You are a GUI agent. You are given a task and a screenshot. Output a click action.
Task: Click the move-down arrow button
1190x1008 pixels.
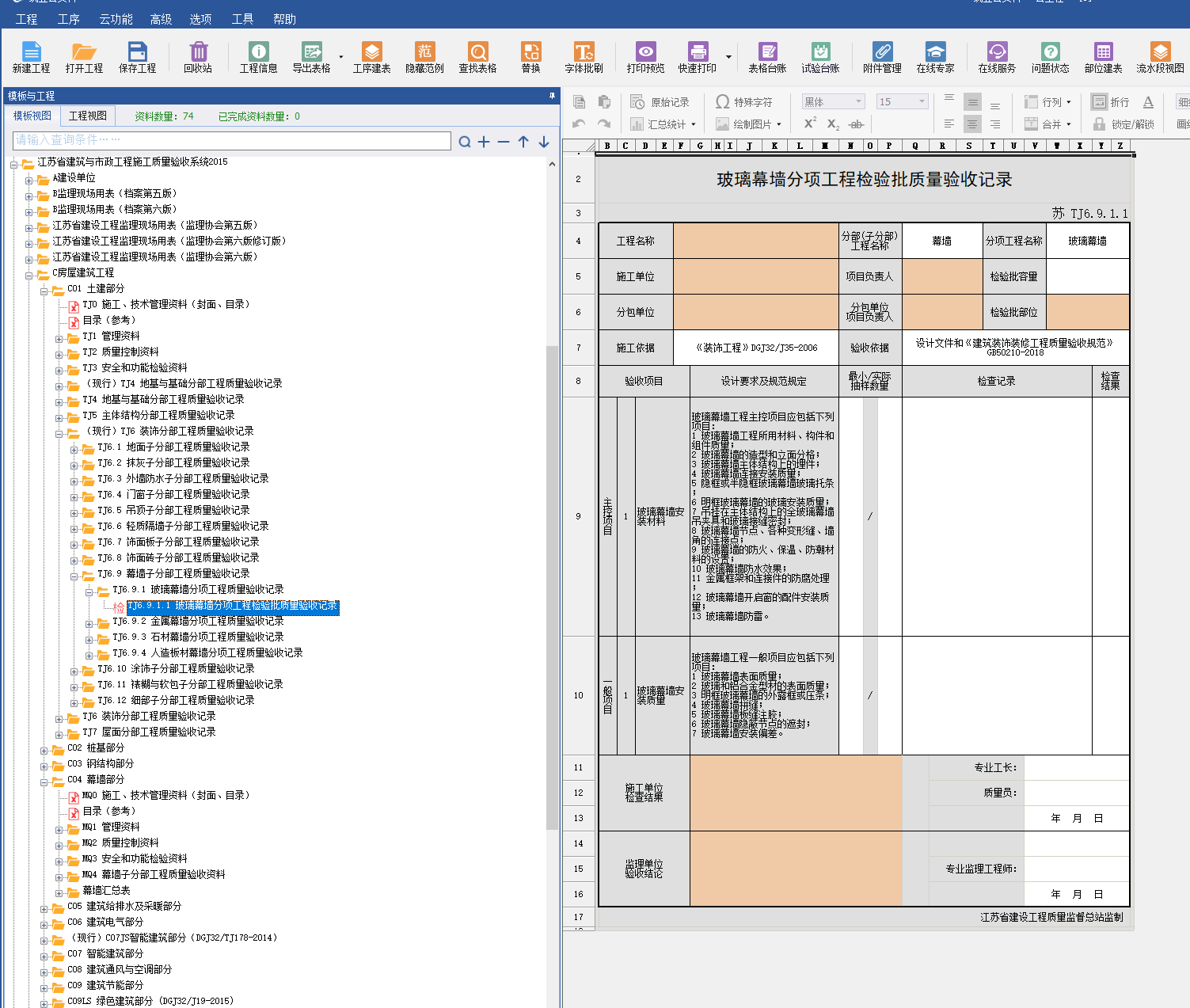(x=544, y=142)
